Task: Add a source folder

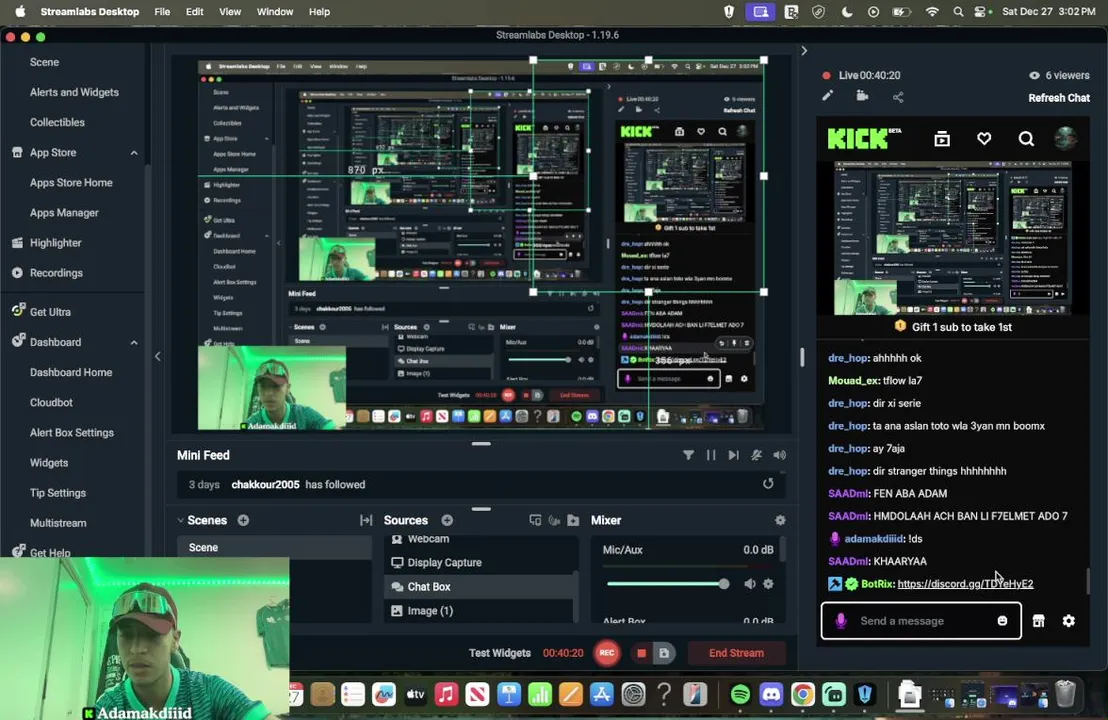Action: click(573, 520)
